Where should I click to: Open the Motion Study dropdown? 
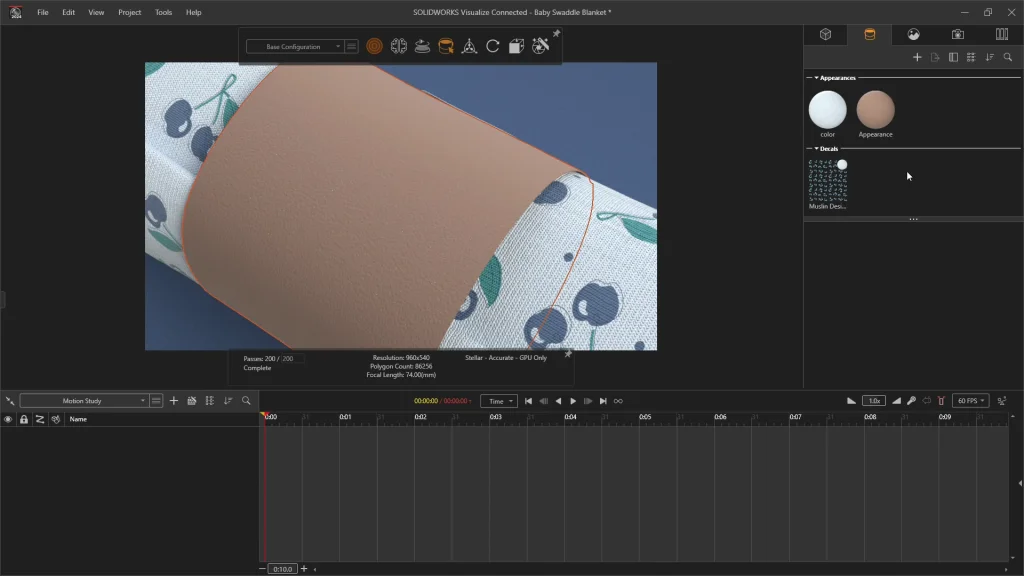click(84, 401)
